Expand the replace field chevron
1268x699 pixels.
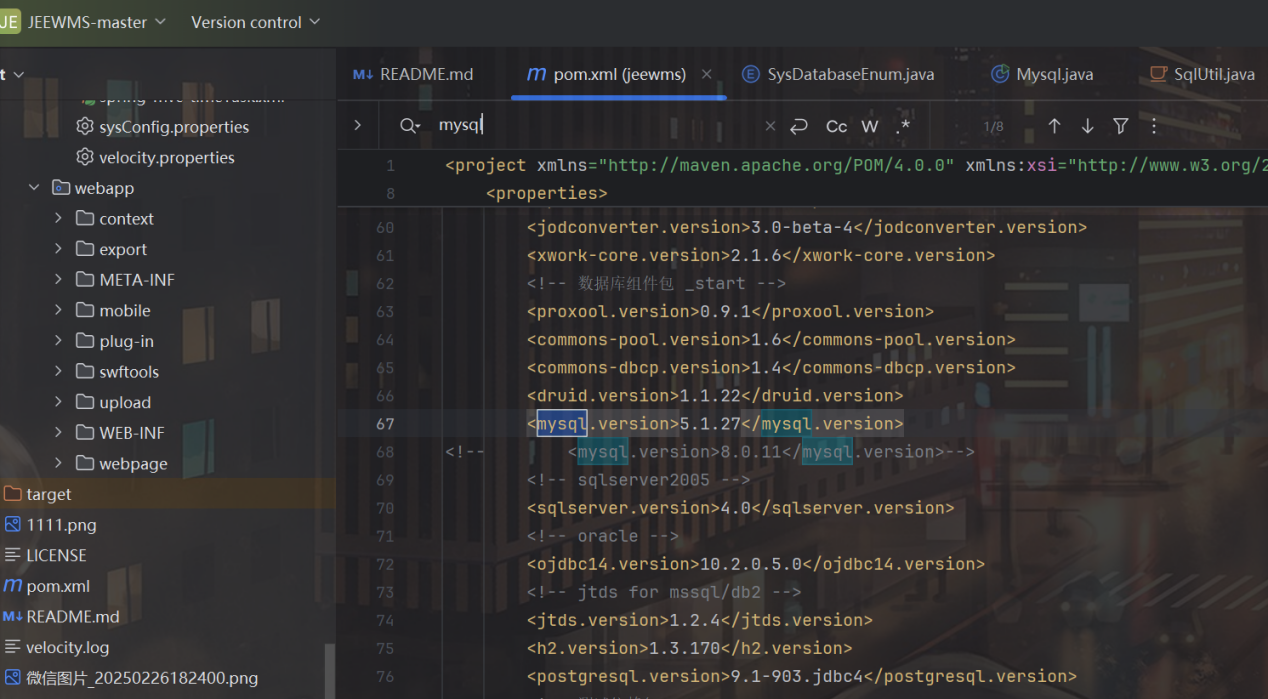pos(357,125)
